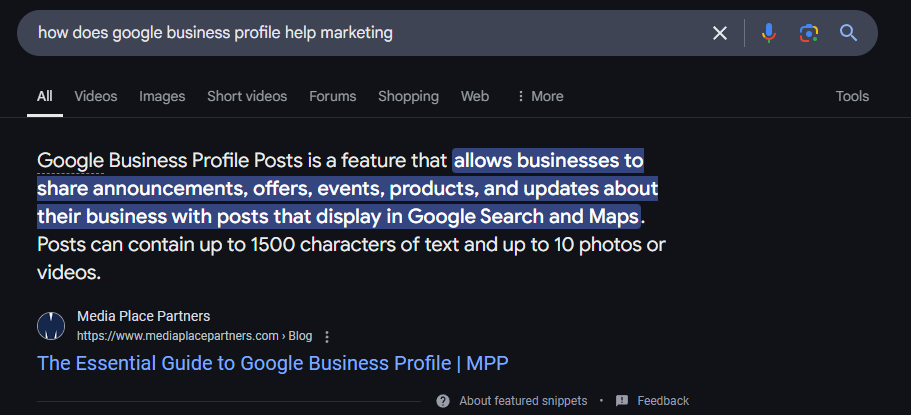Open the Shopping results tab
This screenshot has height=415, width=911.
(408, 96)
